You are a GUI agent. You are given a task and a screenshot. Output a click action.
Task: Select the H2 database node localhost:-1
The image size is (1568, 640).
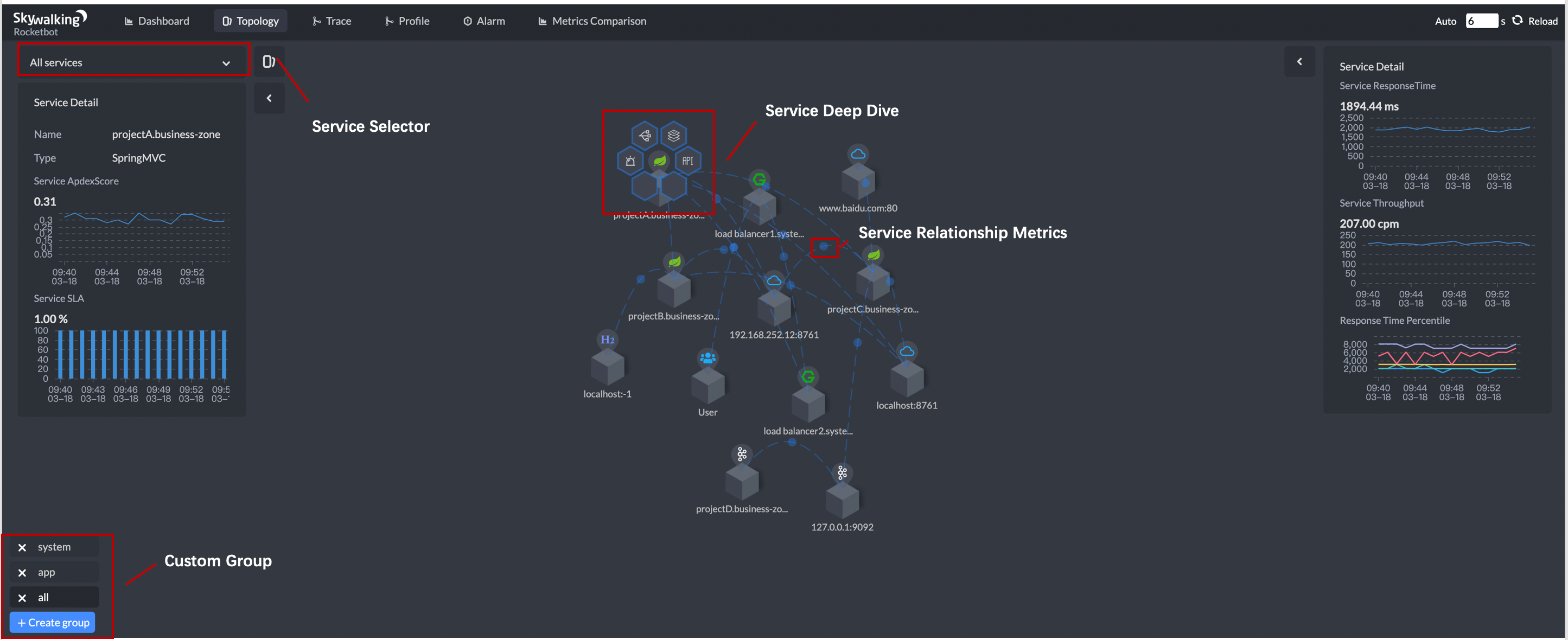click(x=607, y=366)
